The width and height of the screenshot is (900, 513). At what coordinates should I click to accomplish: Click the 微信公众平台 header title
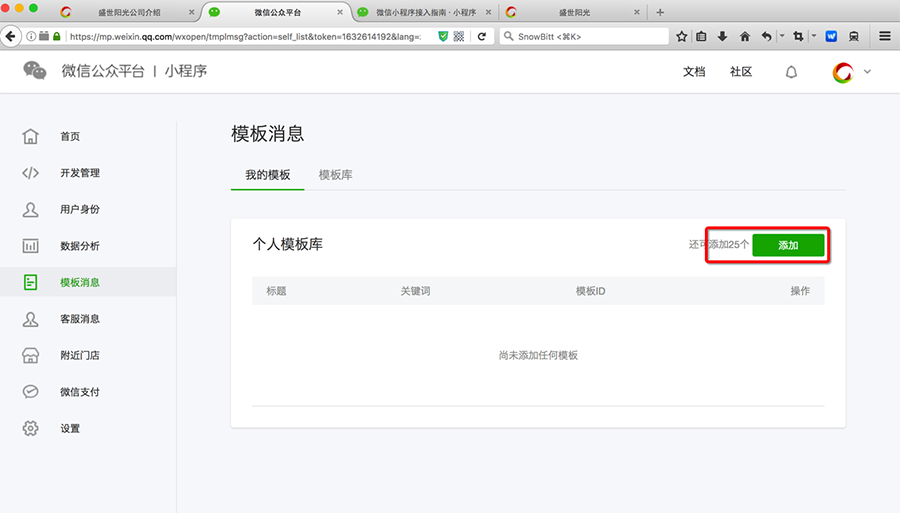[103, 71]
